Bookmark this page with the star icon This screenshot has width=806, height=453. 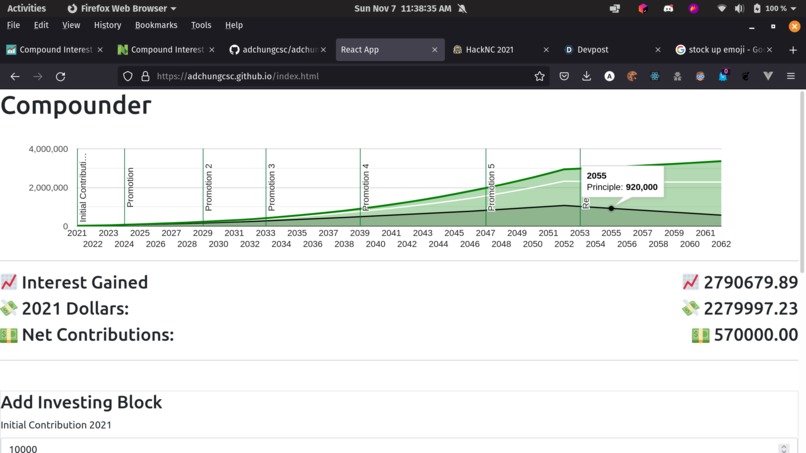[x=539, y=77]
